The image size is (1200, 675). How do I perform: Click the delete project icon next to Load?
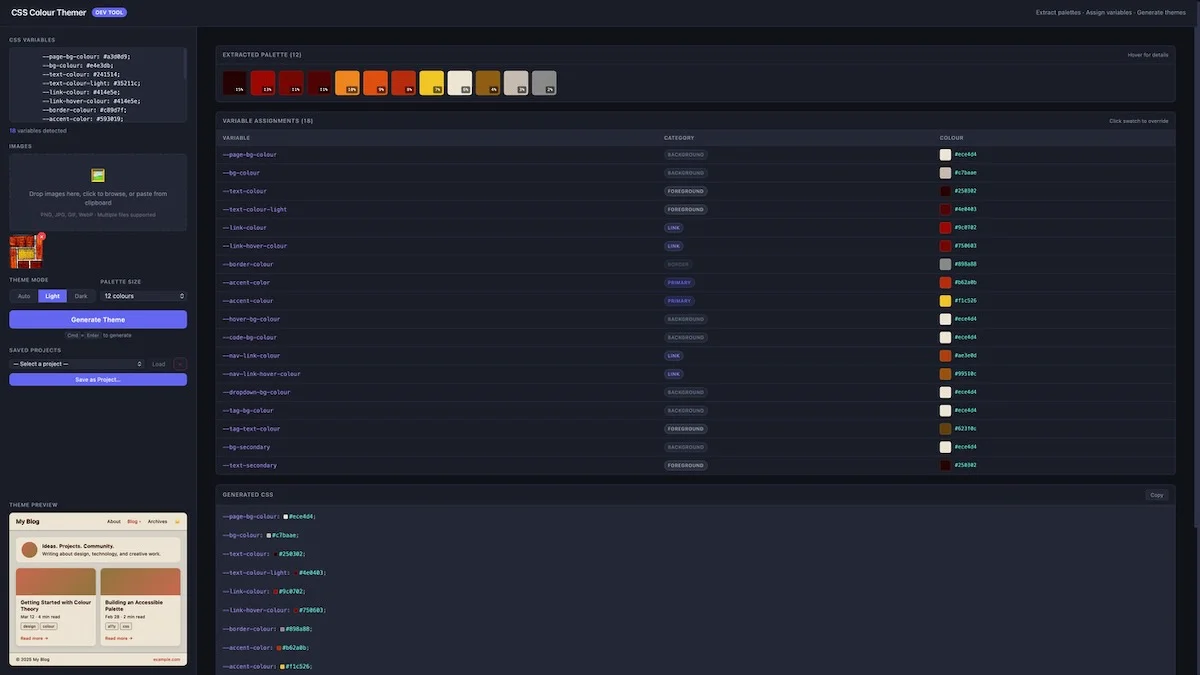(180, 364)
